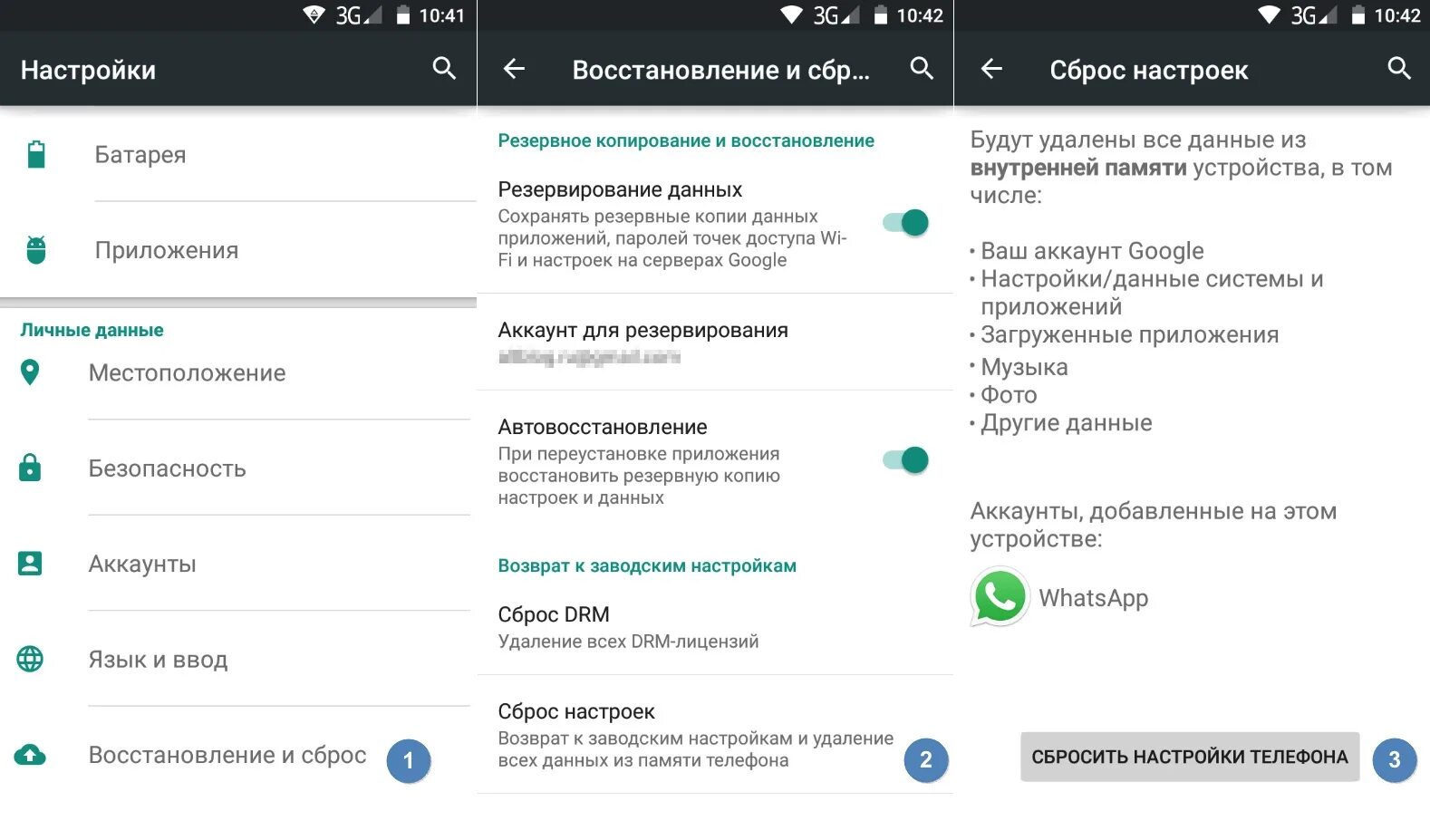
Task: Tap the globe icon for Язык и ввод
Action: (30, 659)
